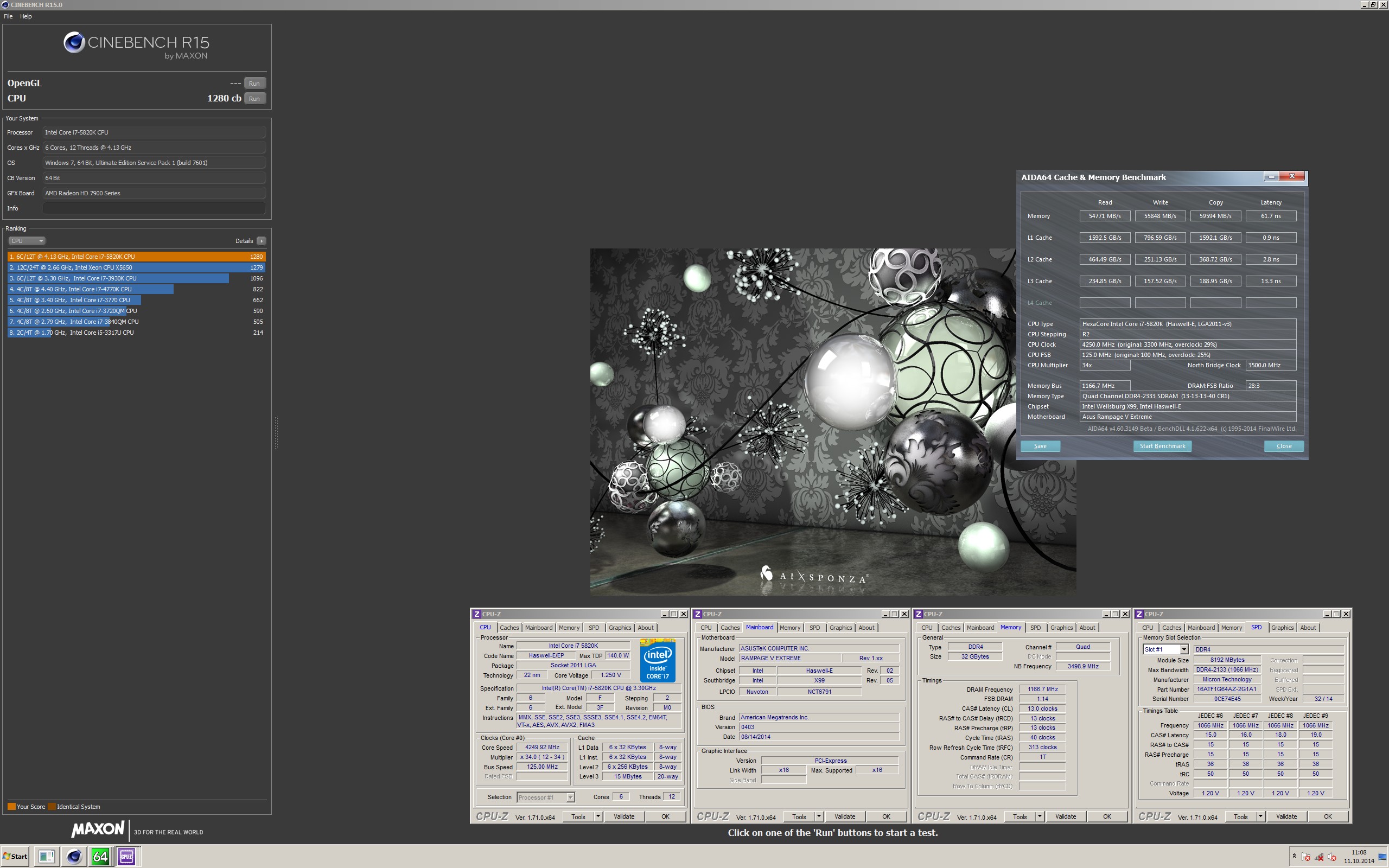1389x868 pixels.
Task: Open the network status tray icon
Action: (x=1319, y=857)
